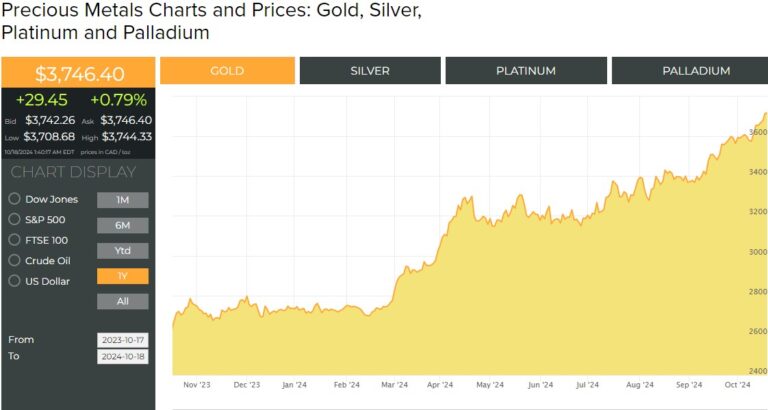Select the GOLD tab

click(227, 71)
